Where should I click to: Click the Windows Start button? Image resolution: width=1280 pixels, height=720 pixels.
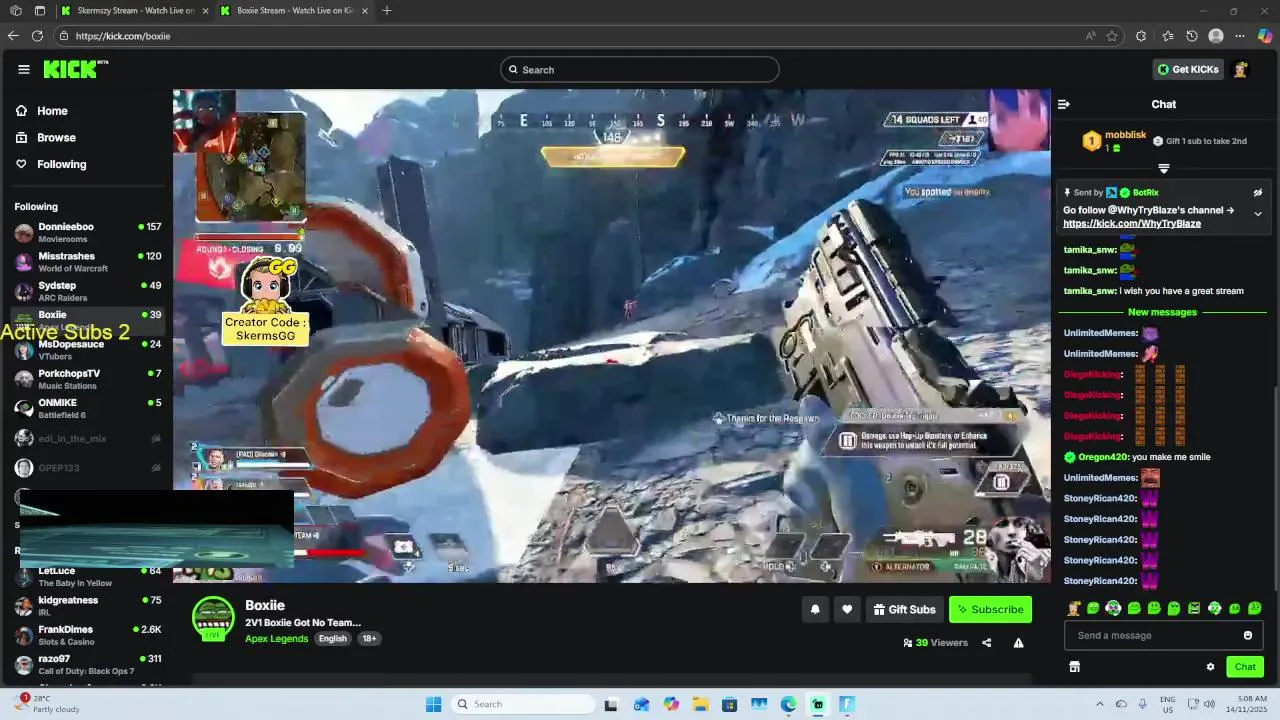point(433,704)
